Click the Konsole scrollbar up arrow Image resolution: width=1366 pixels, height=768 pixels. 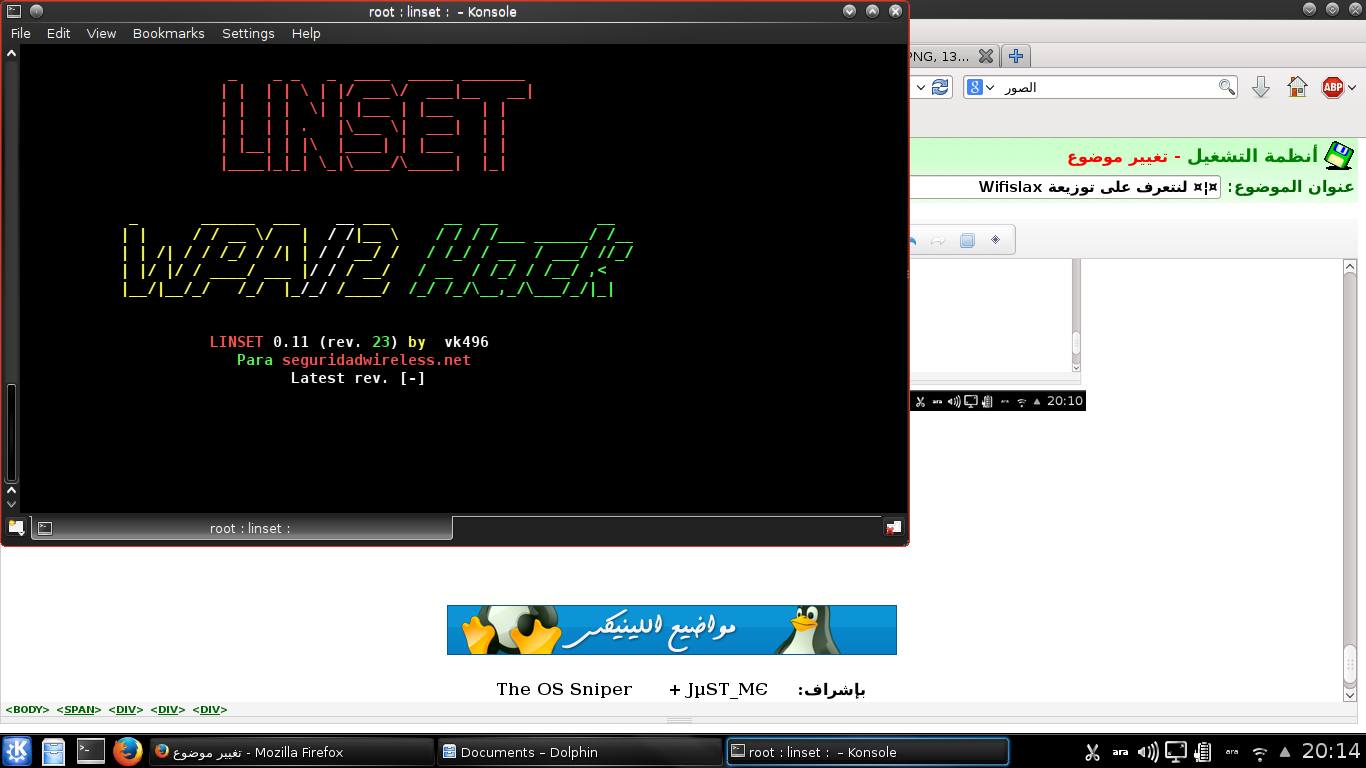click(12, 53)
